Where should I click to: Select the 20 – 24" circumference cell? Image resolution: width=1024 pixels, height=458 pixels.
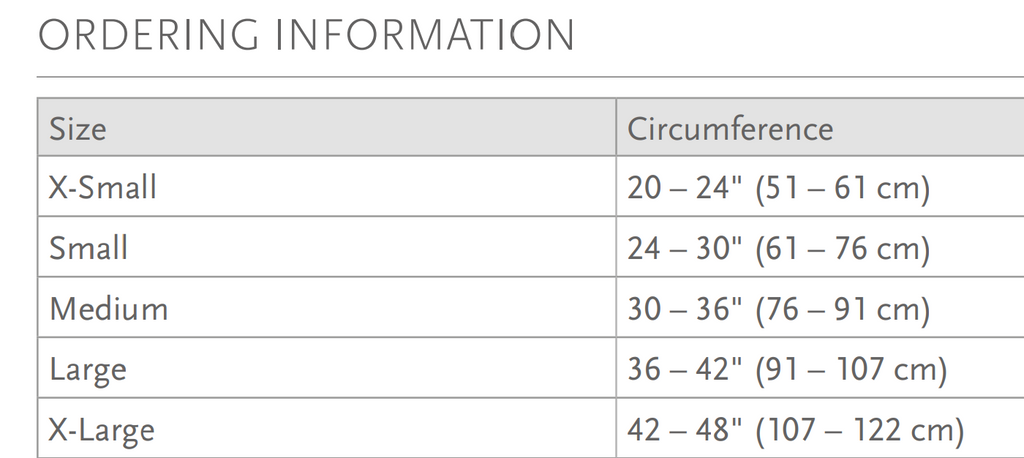pos(820,186)
